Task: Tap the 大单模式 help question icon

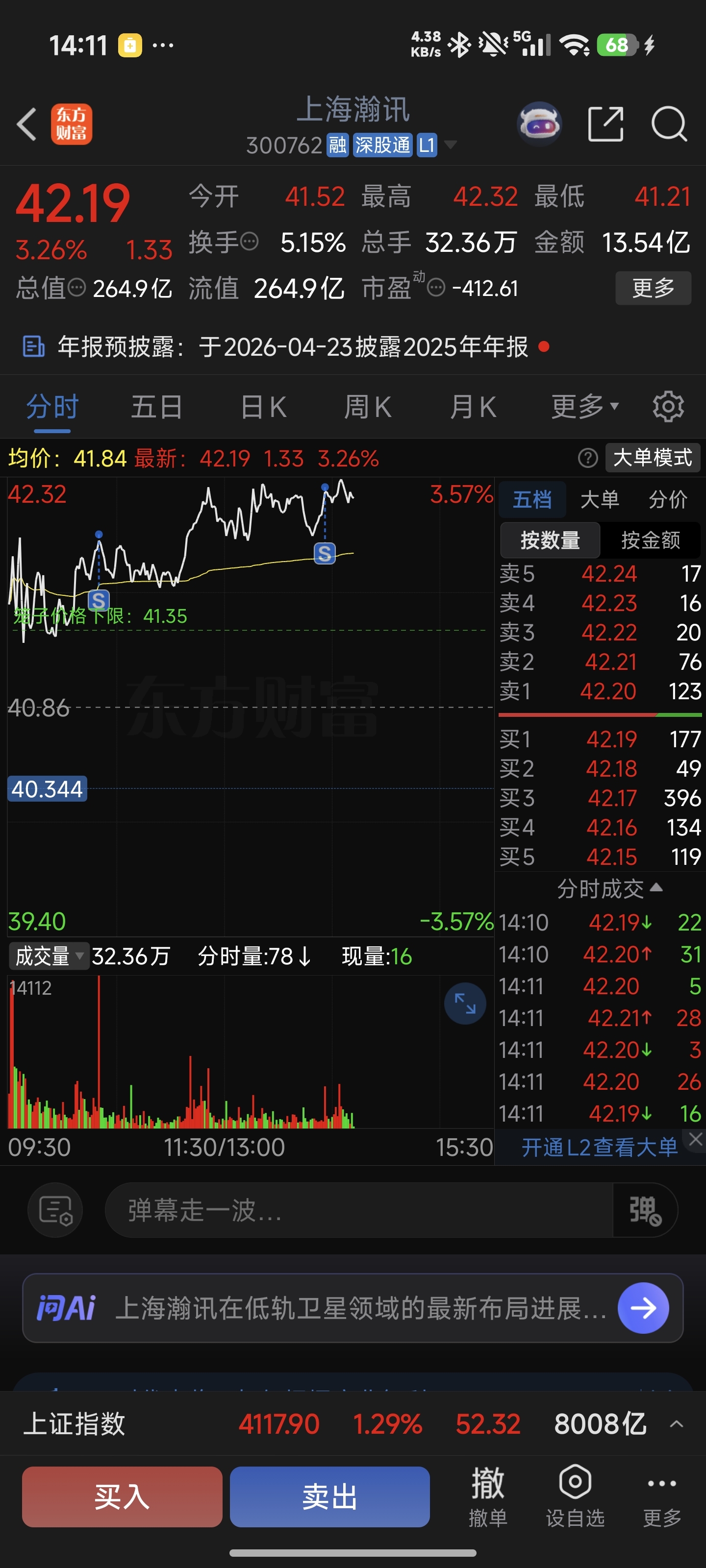Action: pyautogui.click(x=587, y=458)
